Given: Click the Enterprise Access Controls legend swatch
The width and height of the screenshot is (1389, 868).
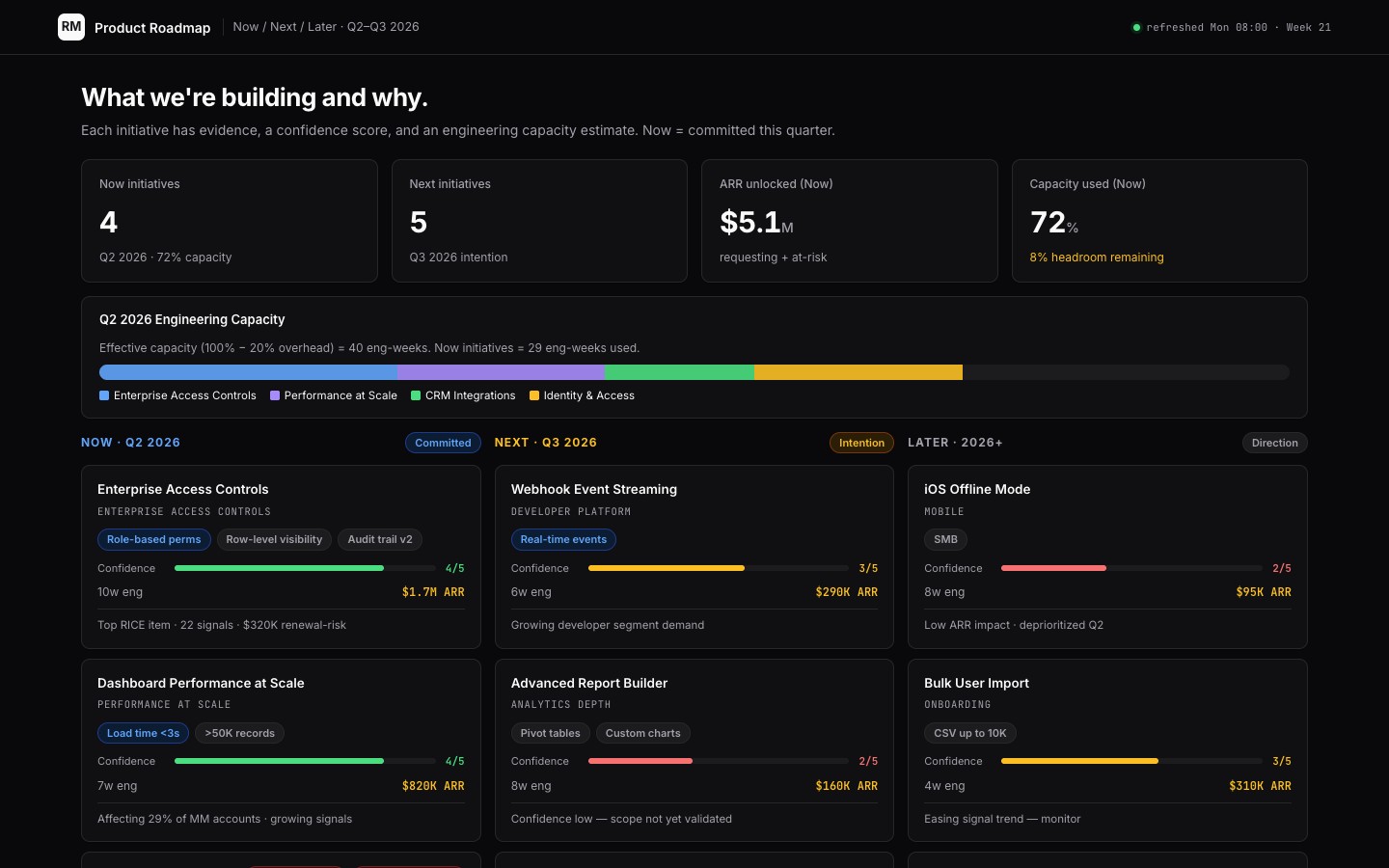Looking at the screenshot, I should 104,395.
